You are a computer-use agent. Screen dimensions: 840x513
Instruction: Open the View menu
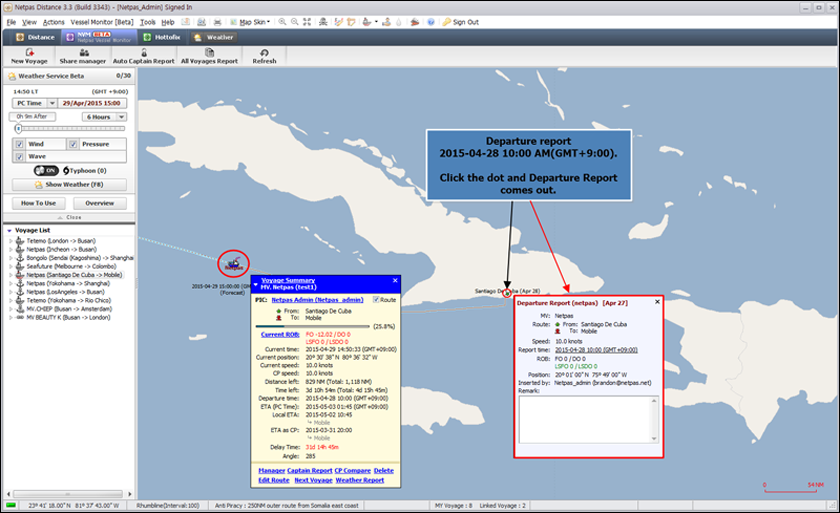click(x=29, y=22)
